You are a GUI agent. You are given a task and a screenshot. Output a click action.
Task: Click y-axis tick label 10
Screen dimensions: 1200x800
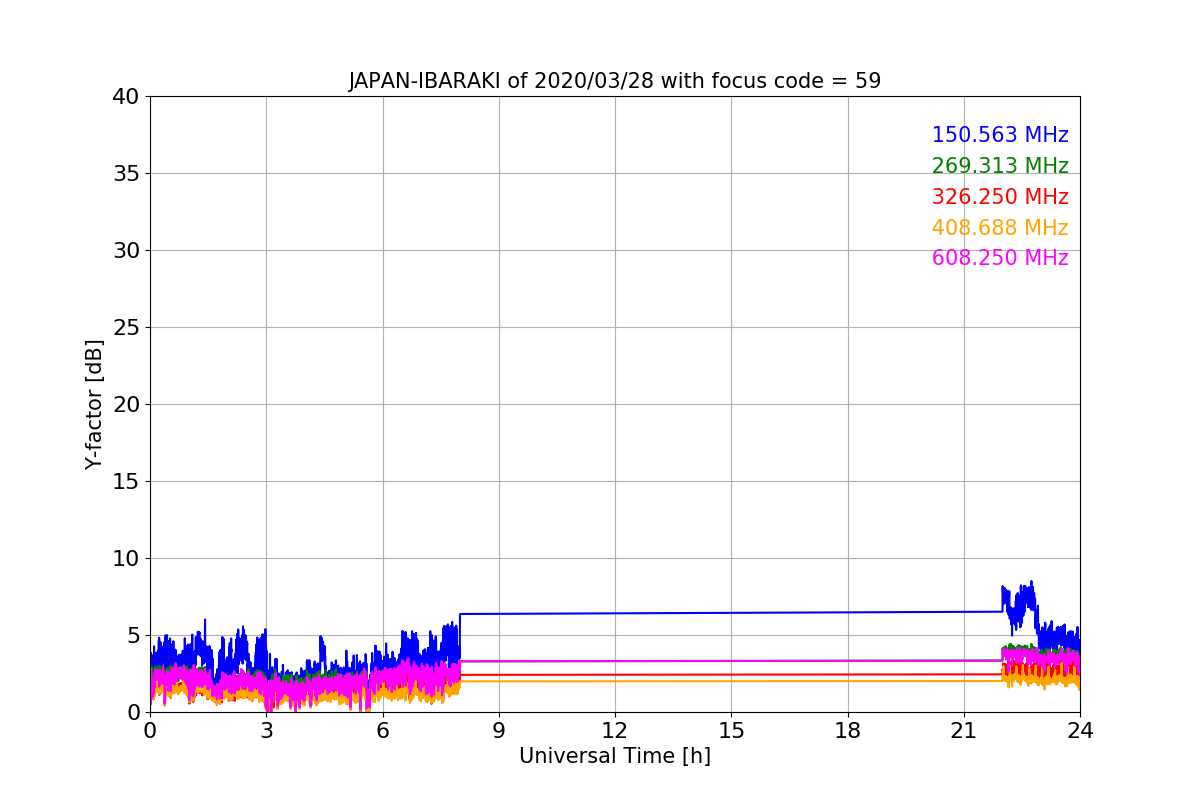(x=126, y=559)
